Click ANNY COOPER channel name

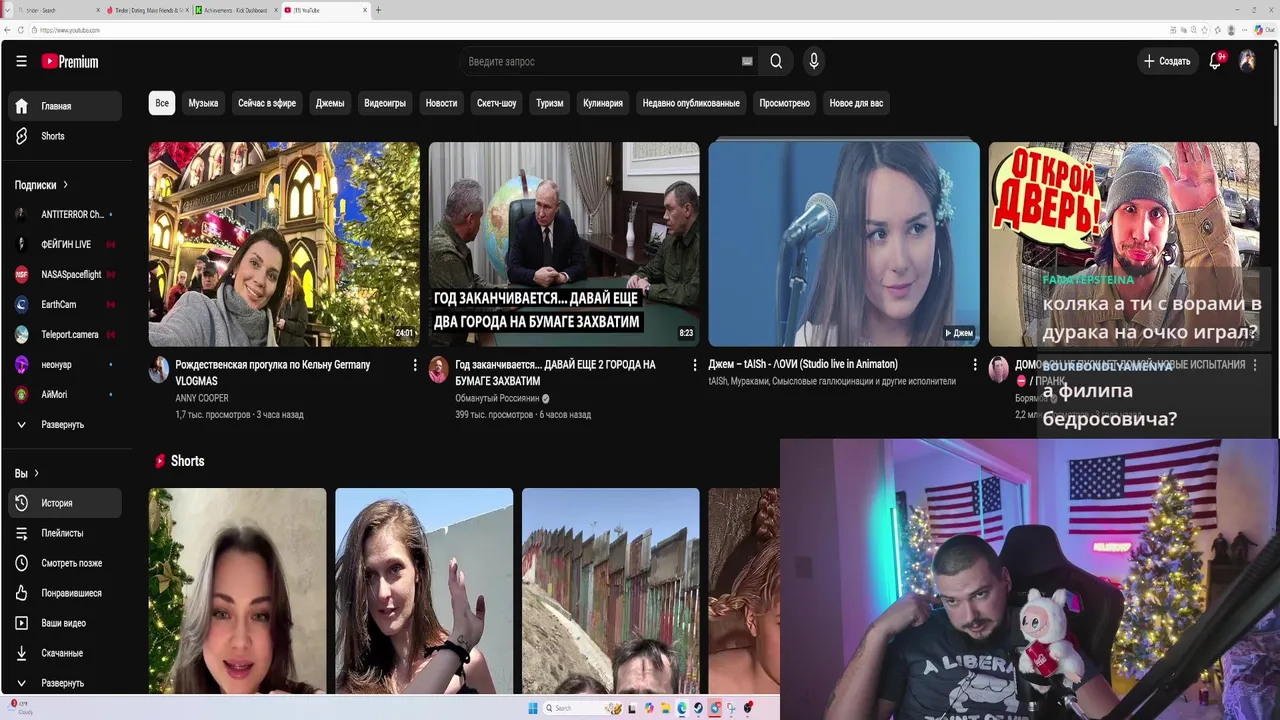[x=202, y=398]
